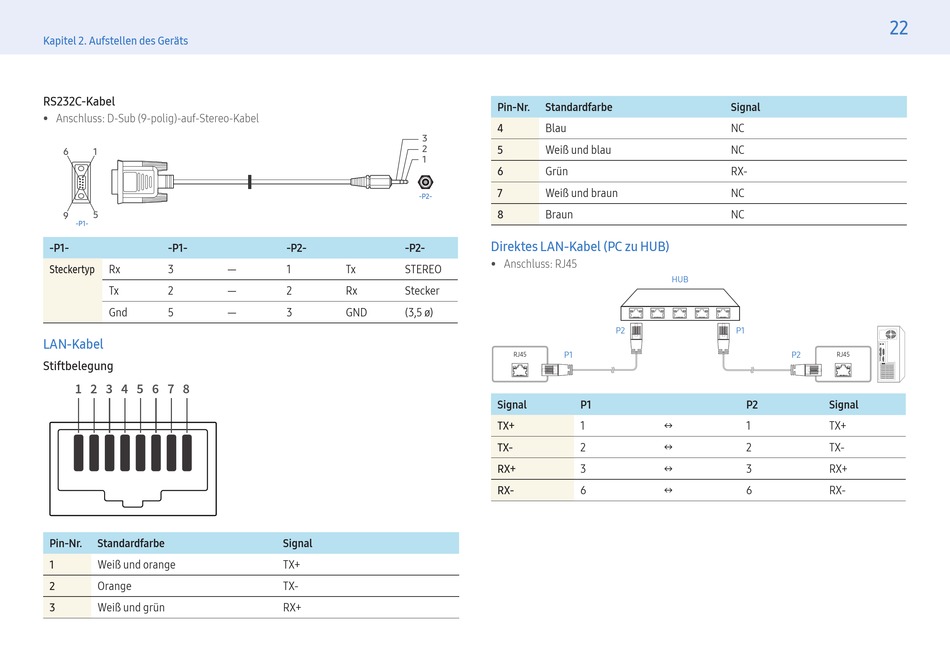Select the RJ45 eight-pin layout diagram
This screenshot has height=672, width=950.
coord(132,462)
